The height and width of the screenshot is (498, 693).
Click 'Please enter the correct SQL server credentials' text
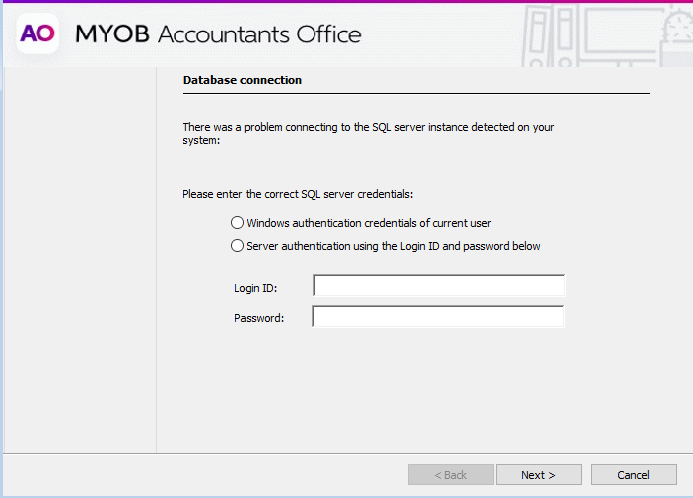(297, 194)
